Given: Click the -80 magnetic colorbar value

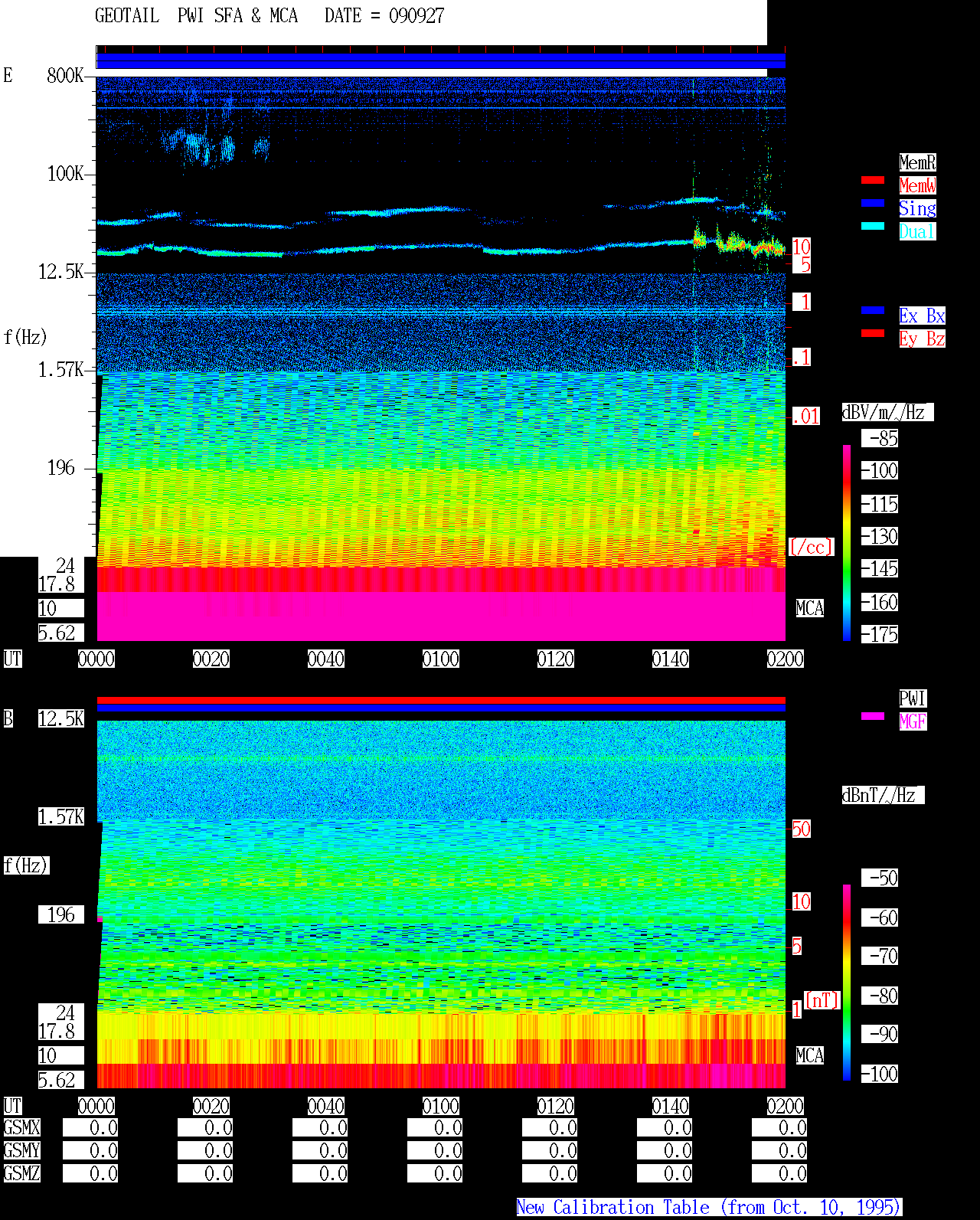Looking at the screenshot, I should (x=880, y=996).
